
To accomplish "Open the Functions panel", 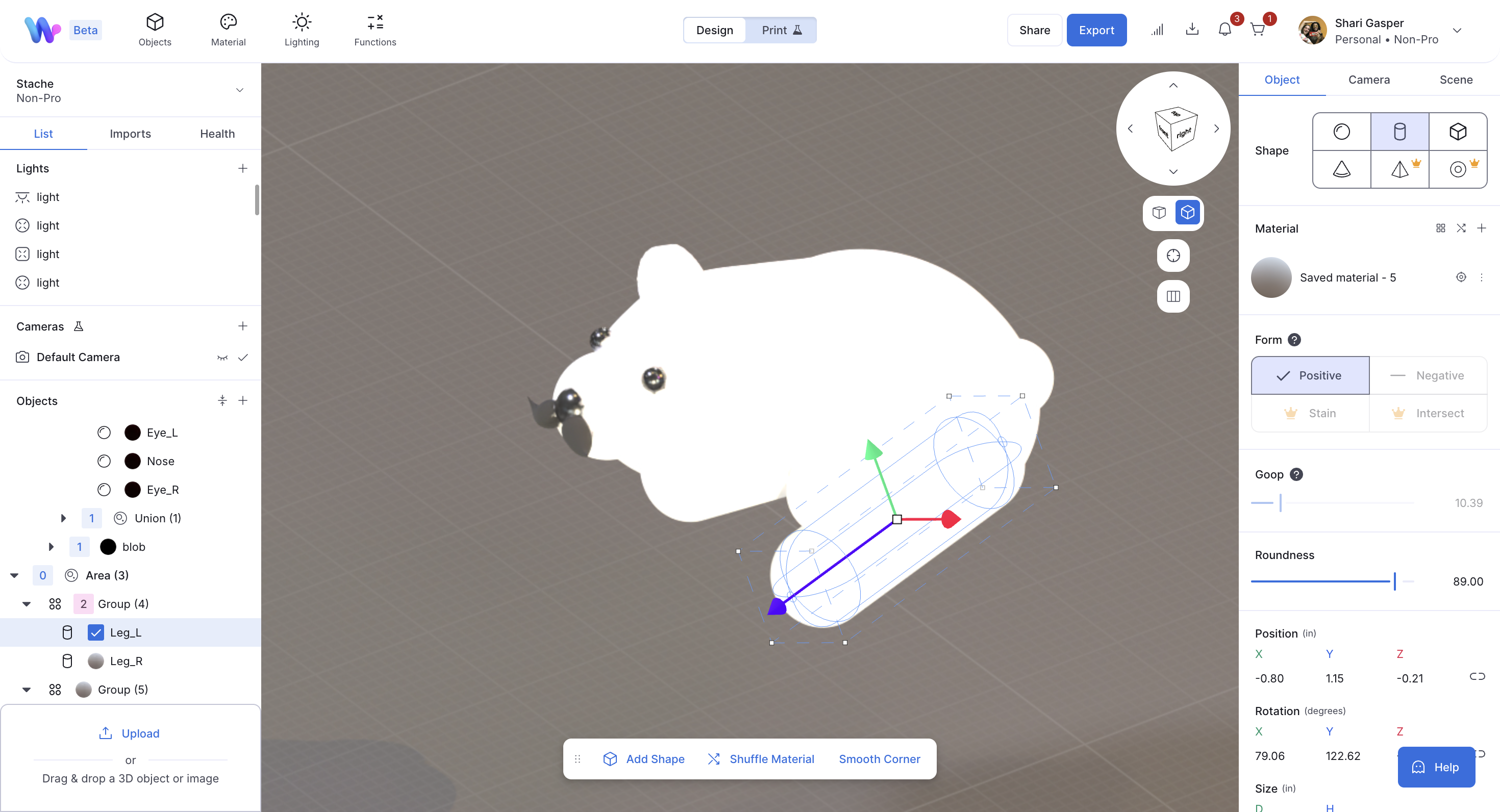I will pyautogui.click(x=374, y=29).
